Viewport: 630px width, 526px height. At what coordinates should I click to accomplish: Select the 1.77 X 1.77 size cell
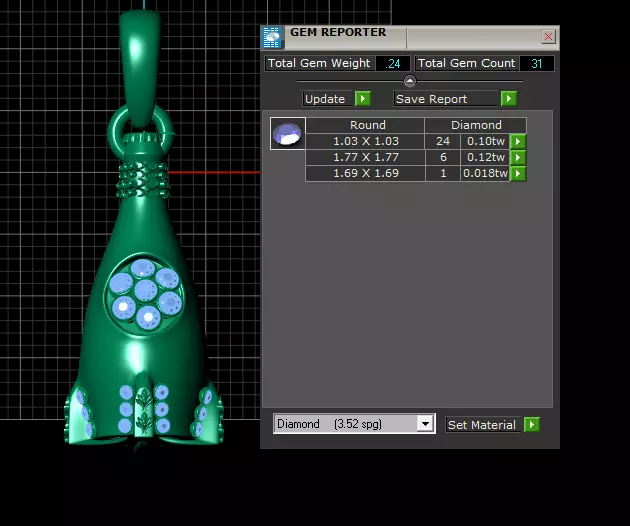coord(365,157)
